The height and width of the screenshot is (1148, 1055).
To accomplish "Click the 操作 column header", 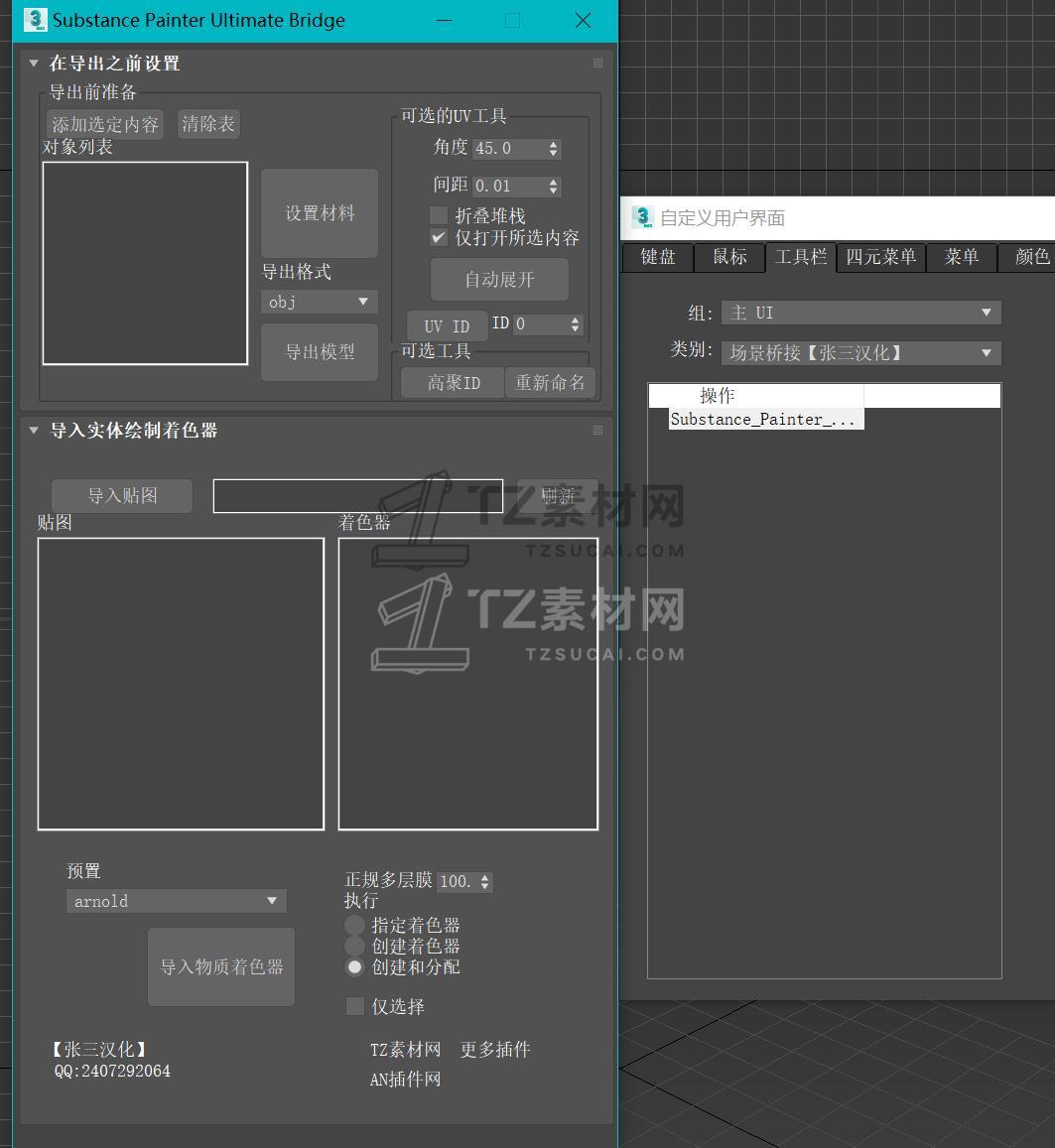I will coord(756,396).
